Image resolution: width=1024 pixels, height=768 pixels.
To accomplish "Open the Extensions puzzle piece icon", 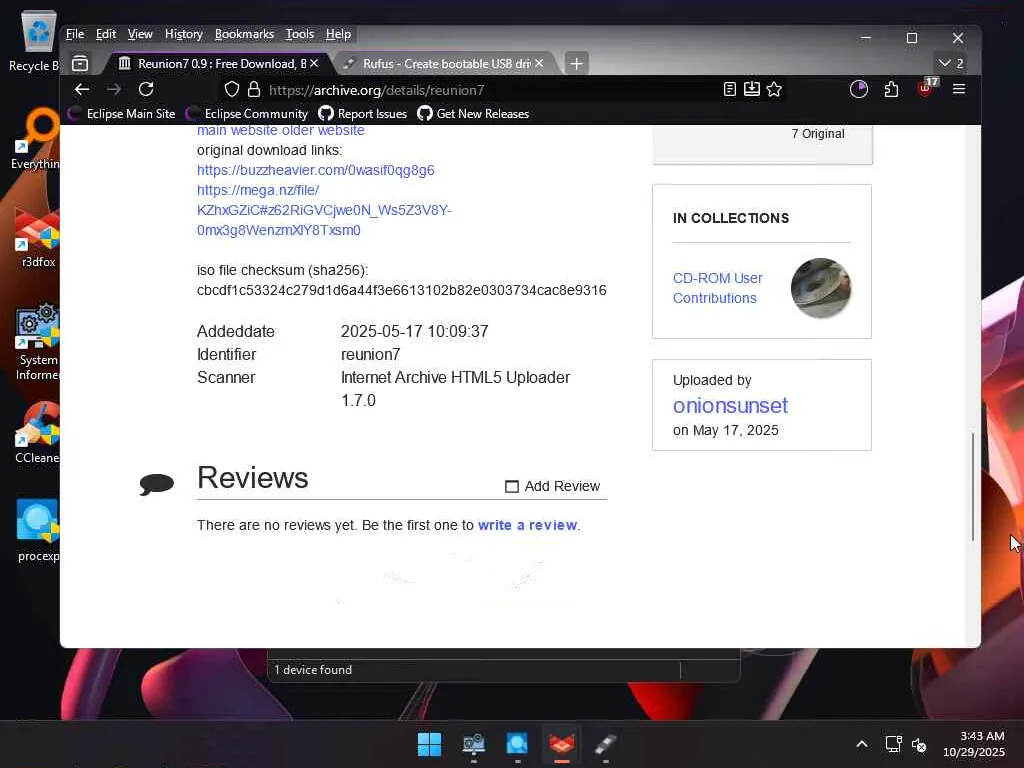I will 891,89.
